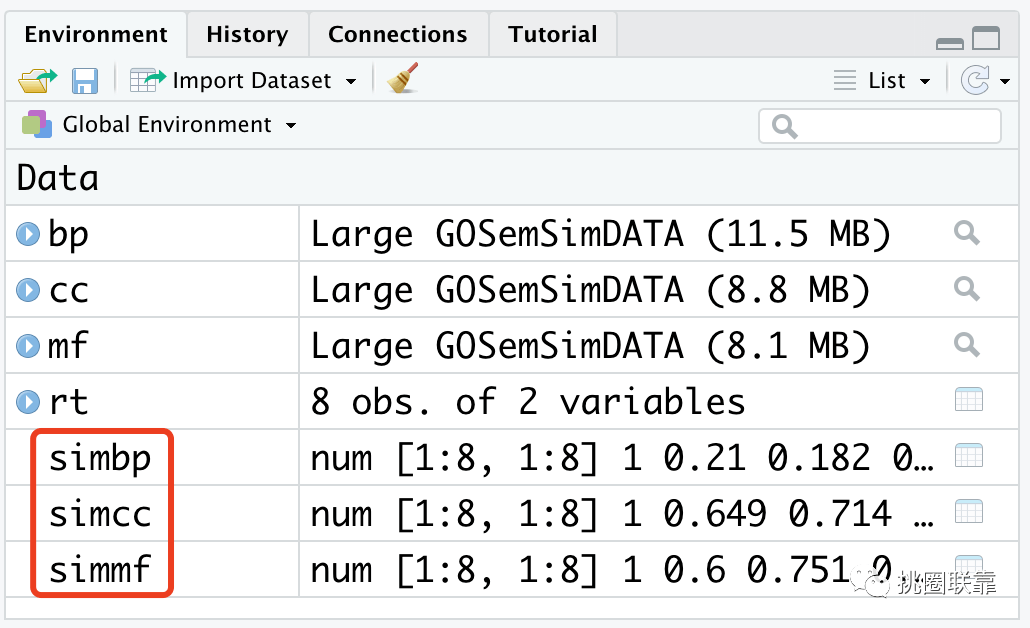Switch to the History tab
This screenshot has height=628, width=1030.
click(x=247, y=35)
